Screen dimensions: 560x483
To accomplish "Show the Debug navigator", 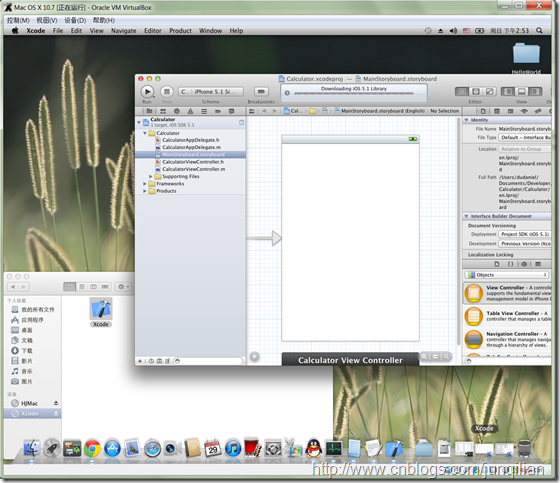I will pyautogui.click(x=204, y=111).
